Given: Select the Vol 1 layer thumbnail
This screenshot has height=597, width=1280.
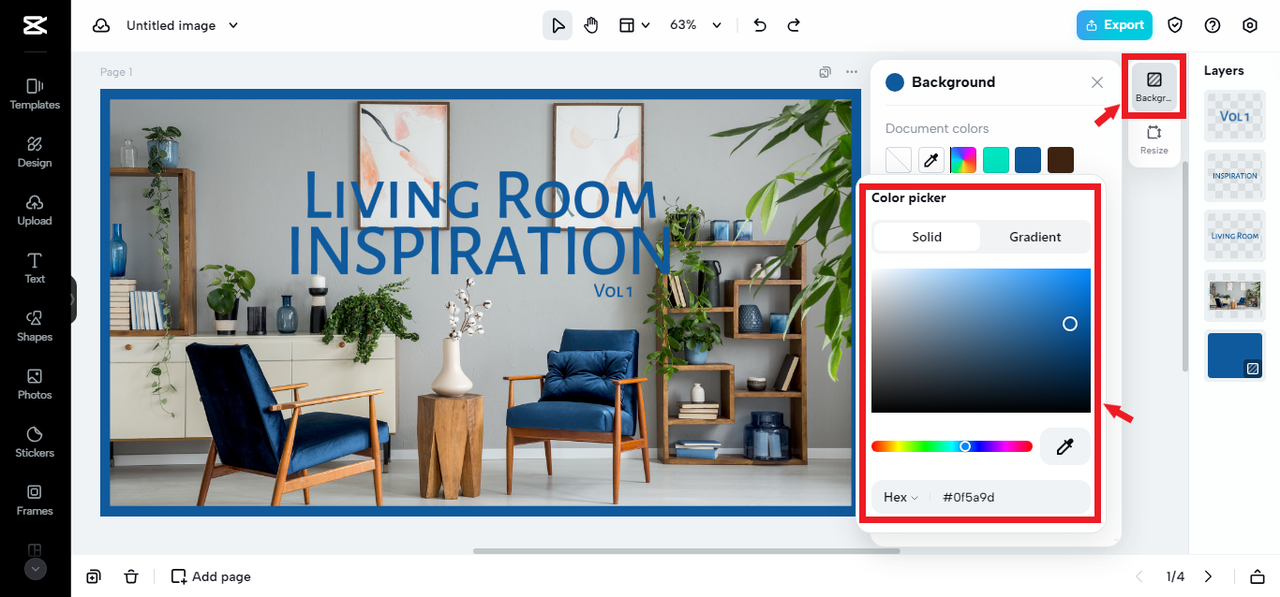Looking at the screenshot, I should pyautogui.click(x=1235, y=116).
